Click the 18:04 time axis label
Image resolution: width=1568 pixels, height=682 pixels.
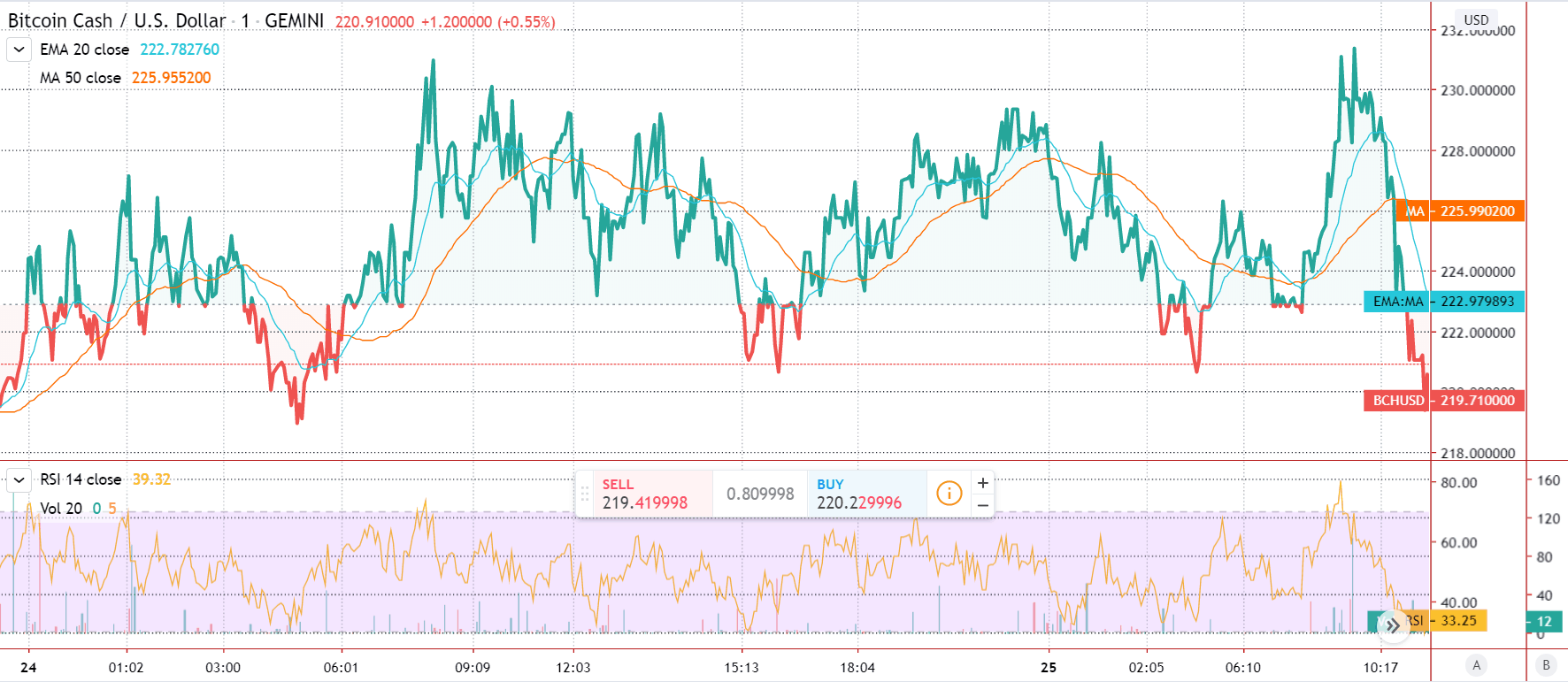[x=857, y=668]
